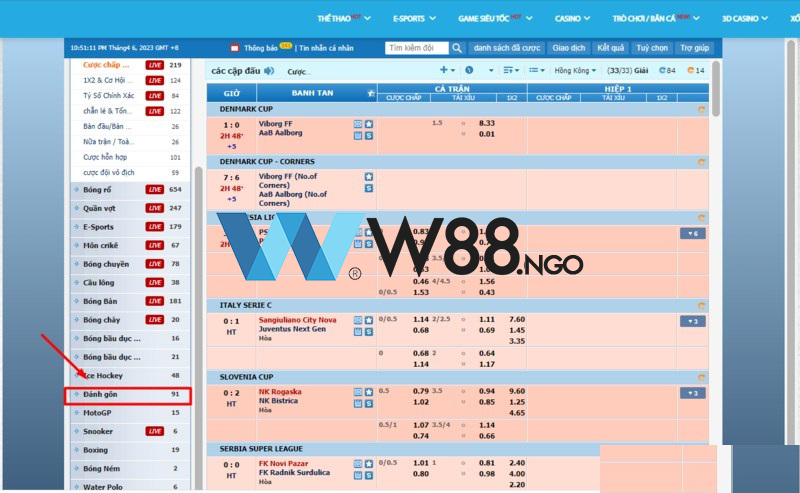The image size is (800, 493).
Task: Open the 3D CASINO top menu
Action: (x=744, y=18)
